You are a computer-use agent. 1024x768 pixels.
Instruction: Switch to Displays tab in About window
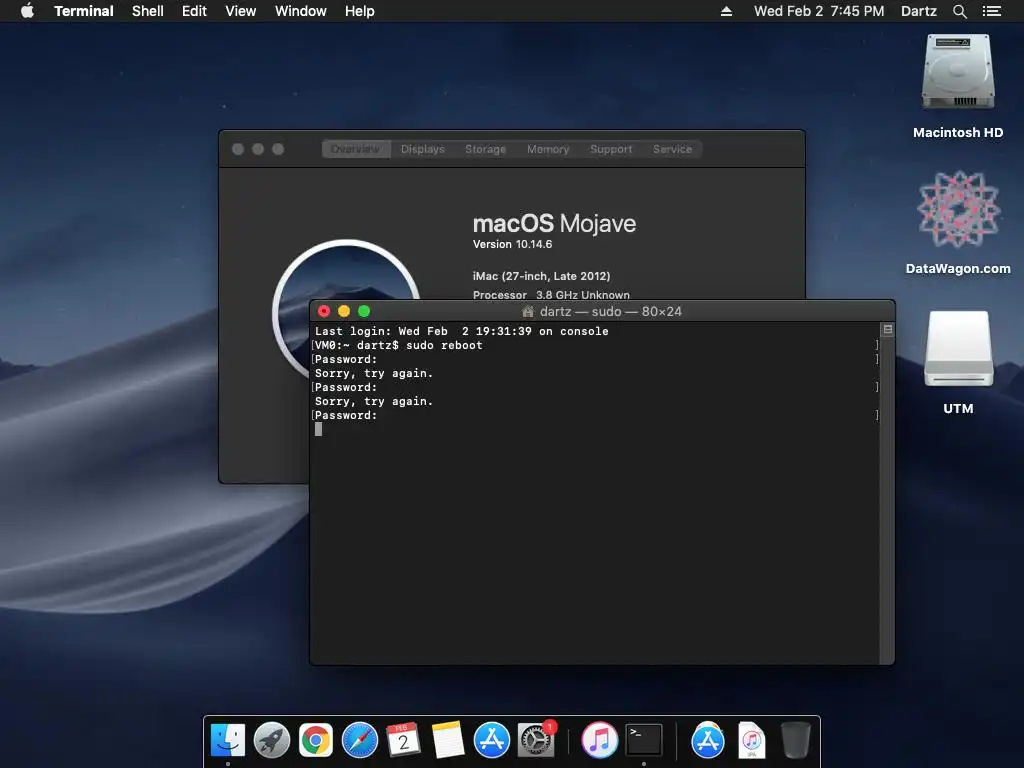pyautogui.click(x=423, y=149)
